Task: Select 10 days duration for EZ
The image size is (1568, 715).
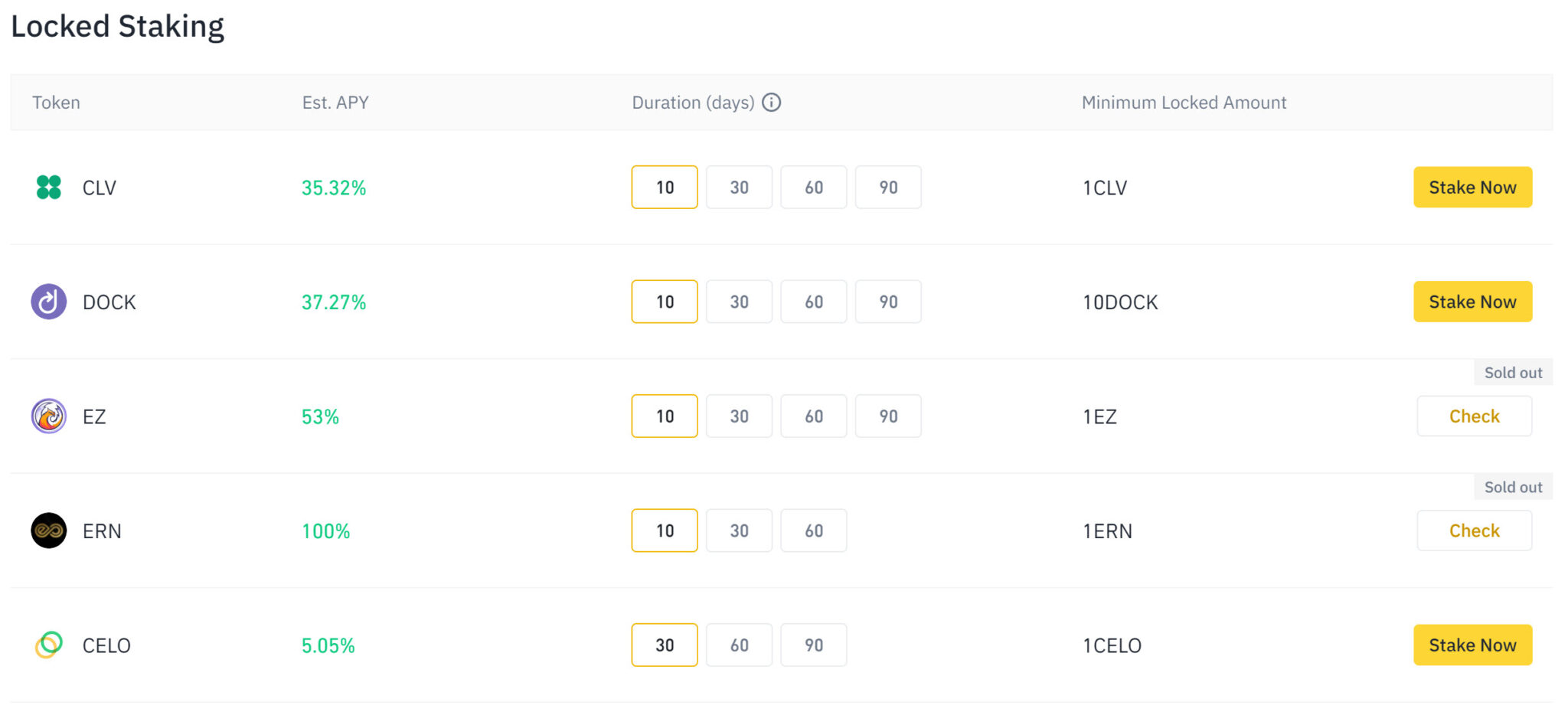Action: pos(665,416)
